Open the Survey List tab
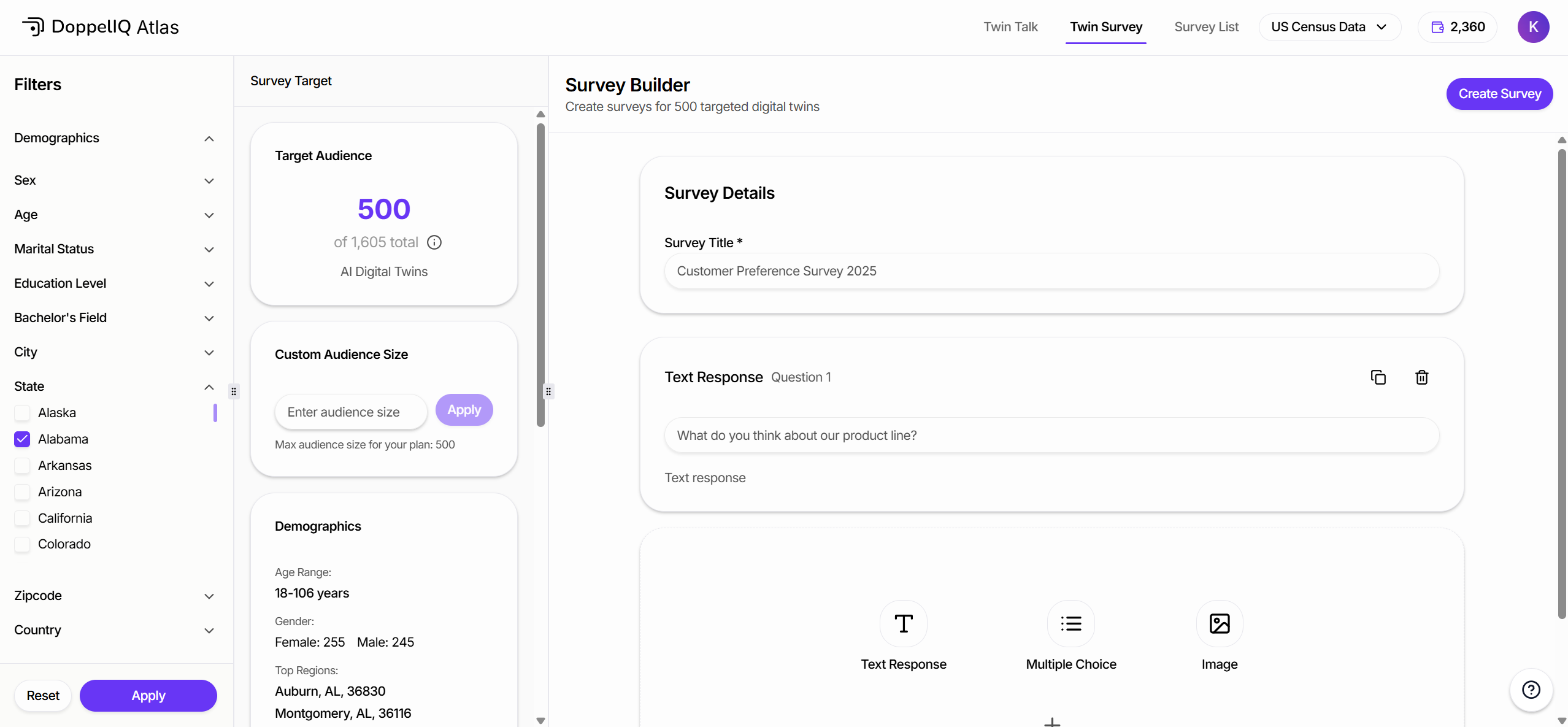 [x=1205, y=27]
